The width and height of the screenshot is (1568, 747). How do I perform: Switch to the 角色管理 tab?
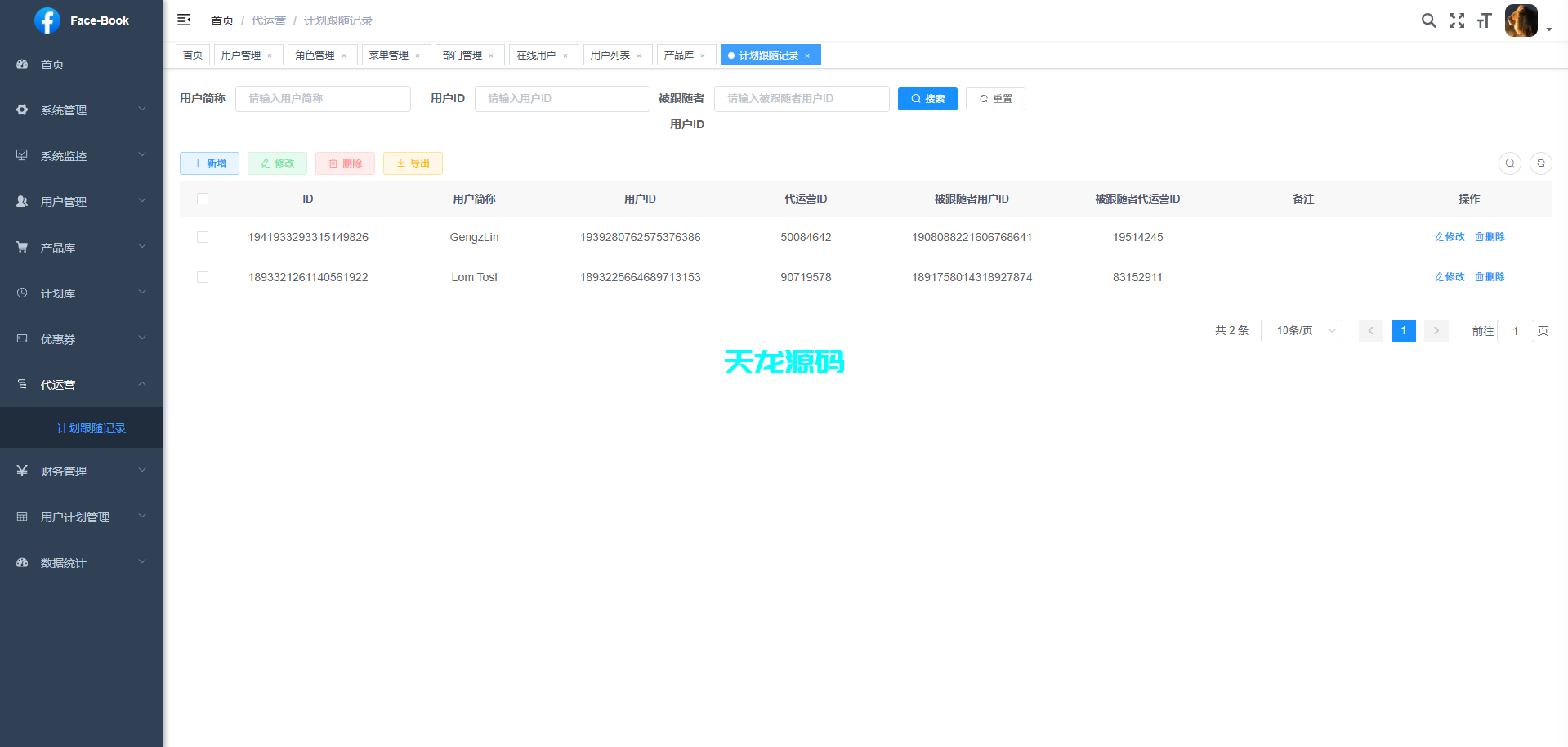[x=315, y=55]
